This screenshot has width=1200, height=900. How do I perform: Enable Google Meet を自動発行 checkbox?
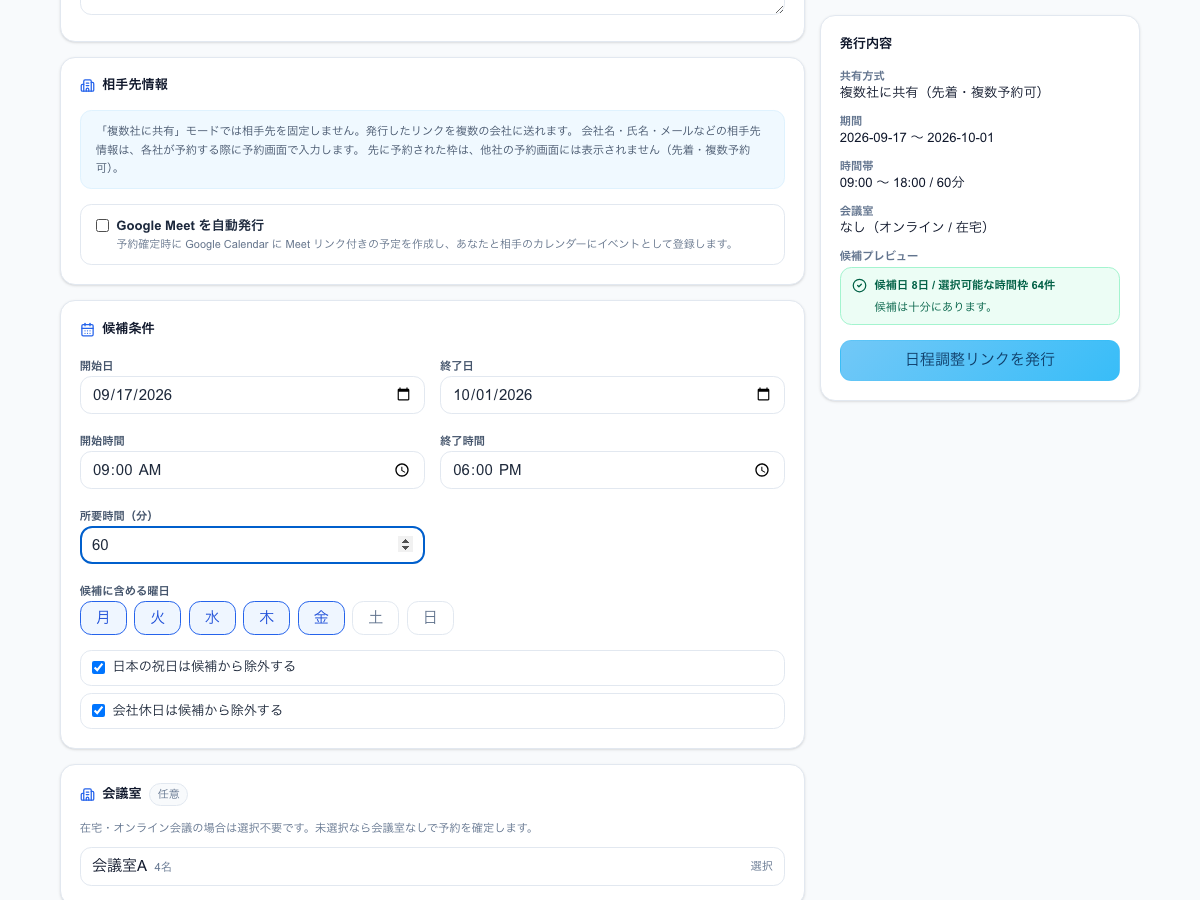pyautogui.click(x=102, y=226)
